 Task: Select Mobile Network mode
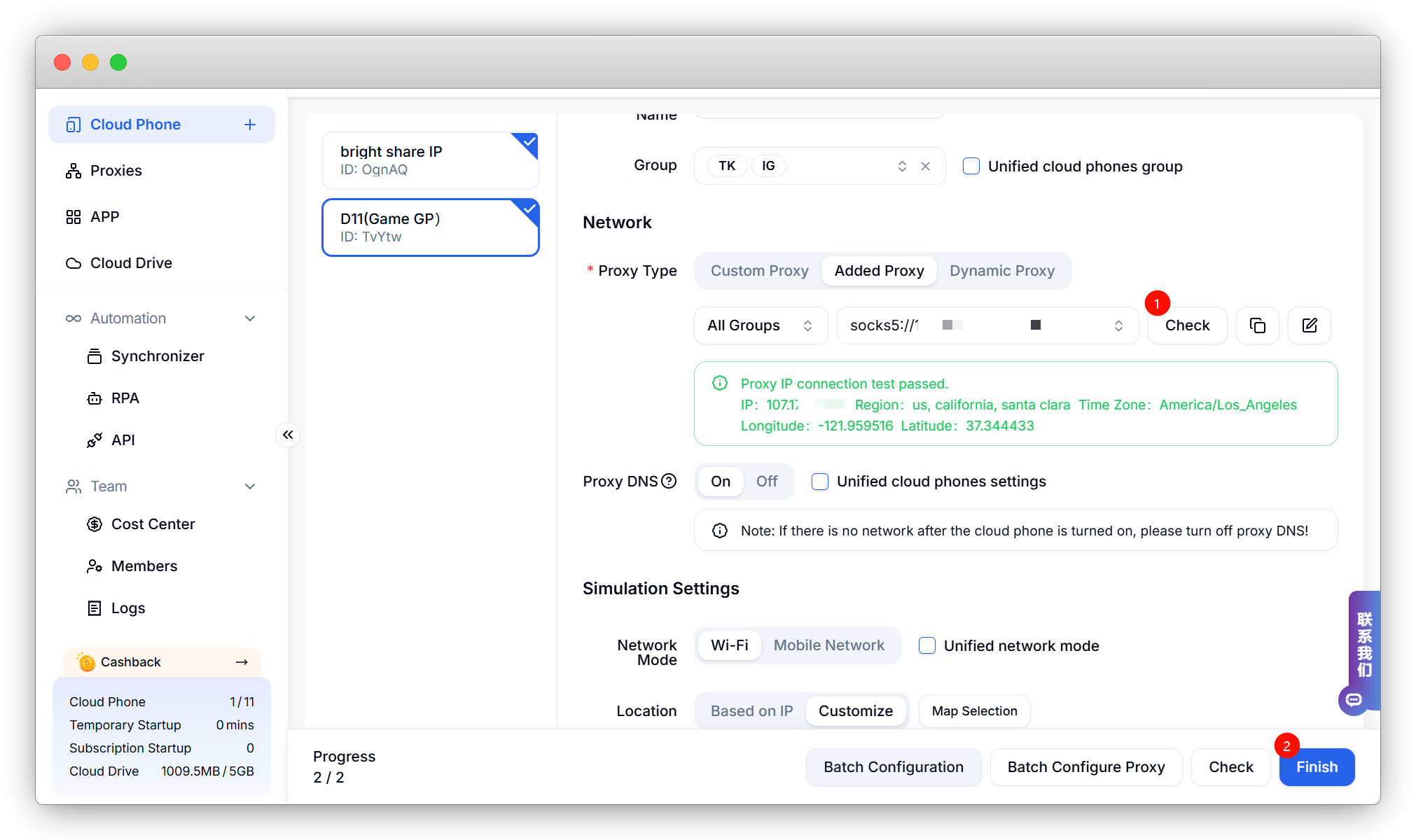click(828, 645)
